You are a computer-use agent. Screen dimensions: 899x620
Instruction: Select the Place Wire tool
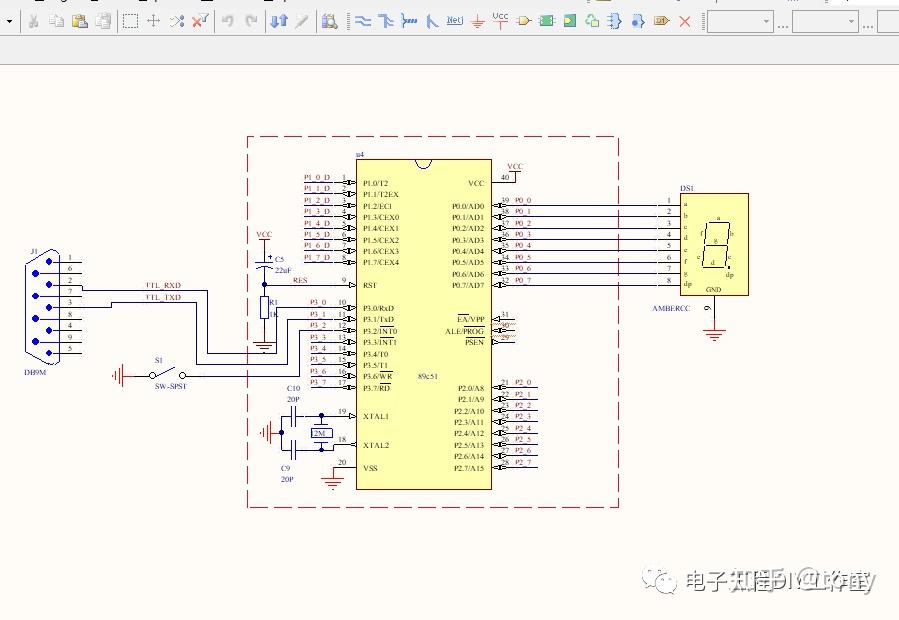click(362, 20)
